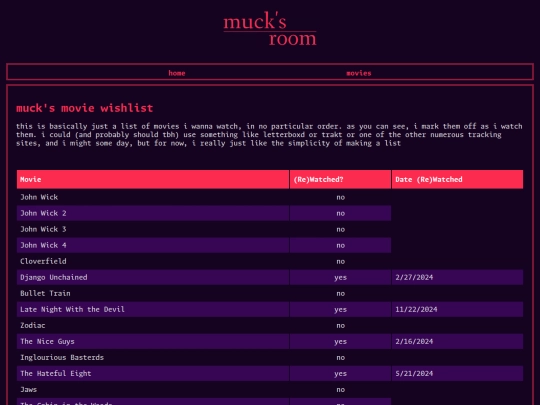Open the home navigation link
Image resolution: width=540 pixels, height=405 pixels.
177,73
